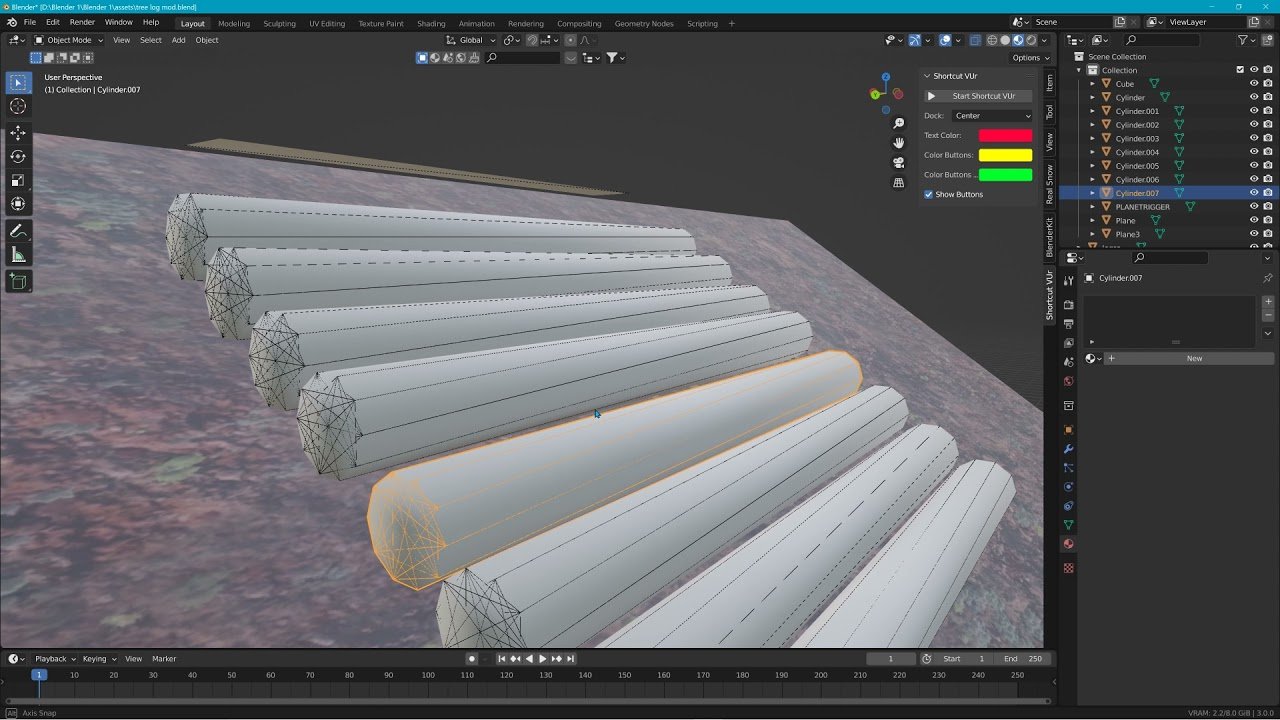
Task: Activate the Cursor tool
Action: click(x=18, y=106)
